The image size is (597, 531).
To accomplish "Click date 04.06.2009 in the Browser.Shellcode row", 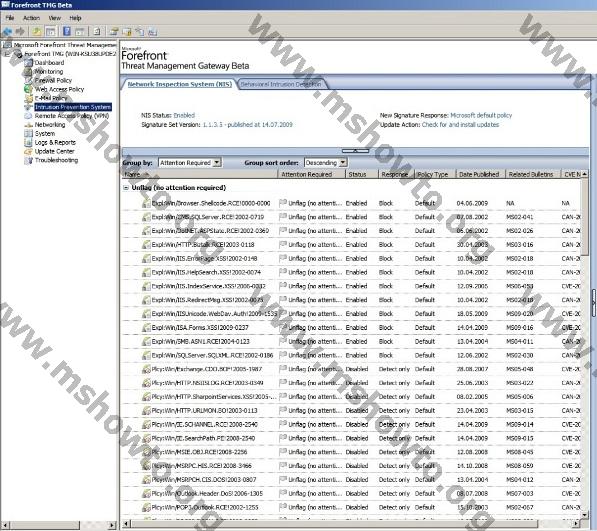I will (472, 203).
